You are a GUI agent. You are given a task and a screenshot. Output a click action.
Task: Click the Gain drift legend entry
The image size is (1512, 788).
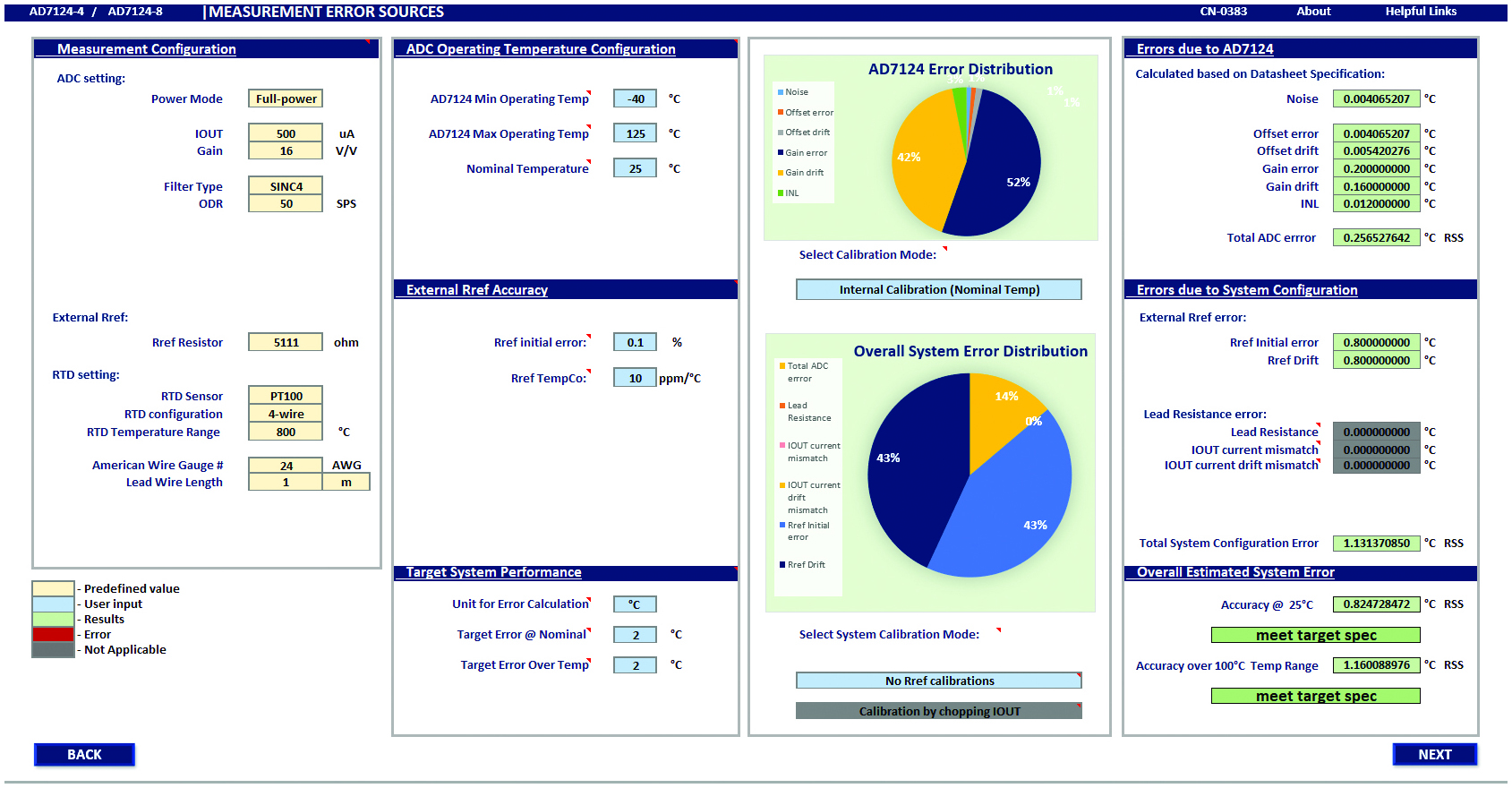tap(801, 172)
